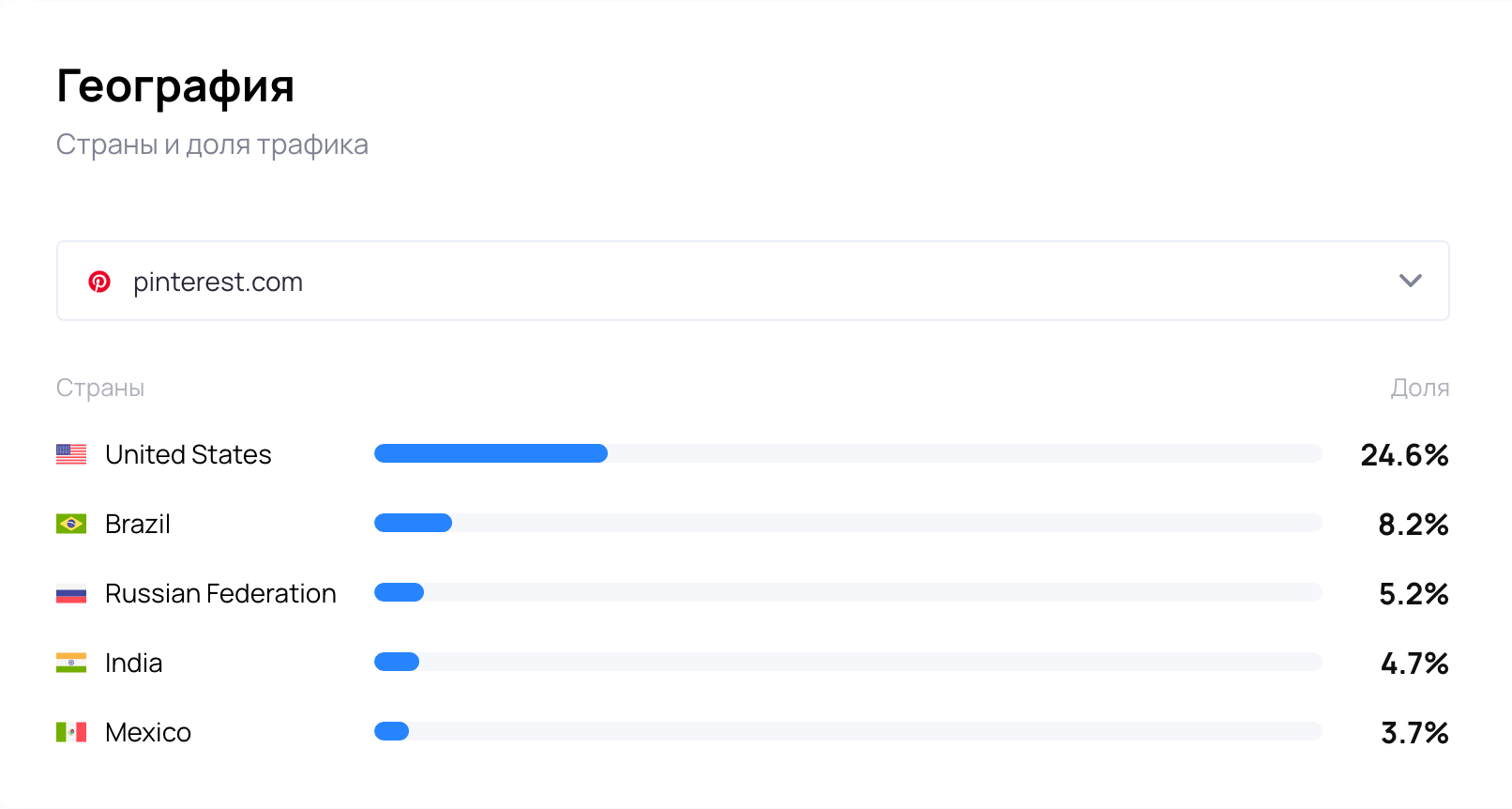Select the United States country label
1512x809 pixels.
[x=188, y=454]
